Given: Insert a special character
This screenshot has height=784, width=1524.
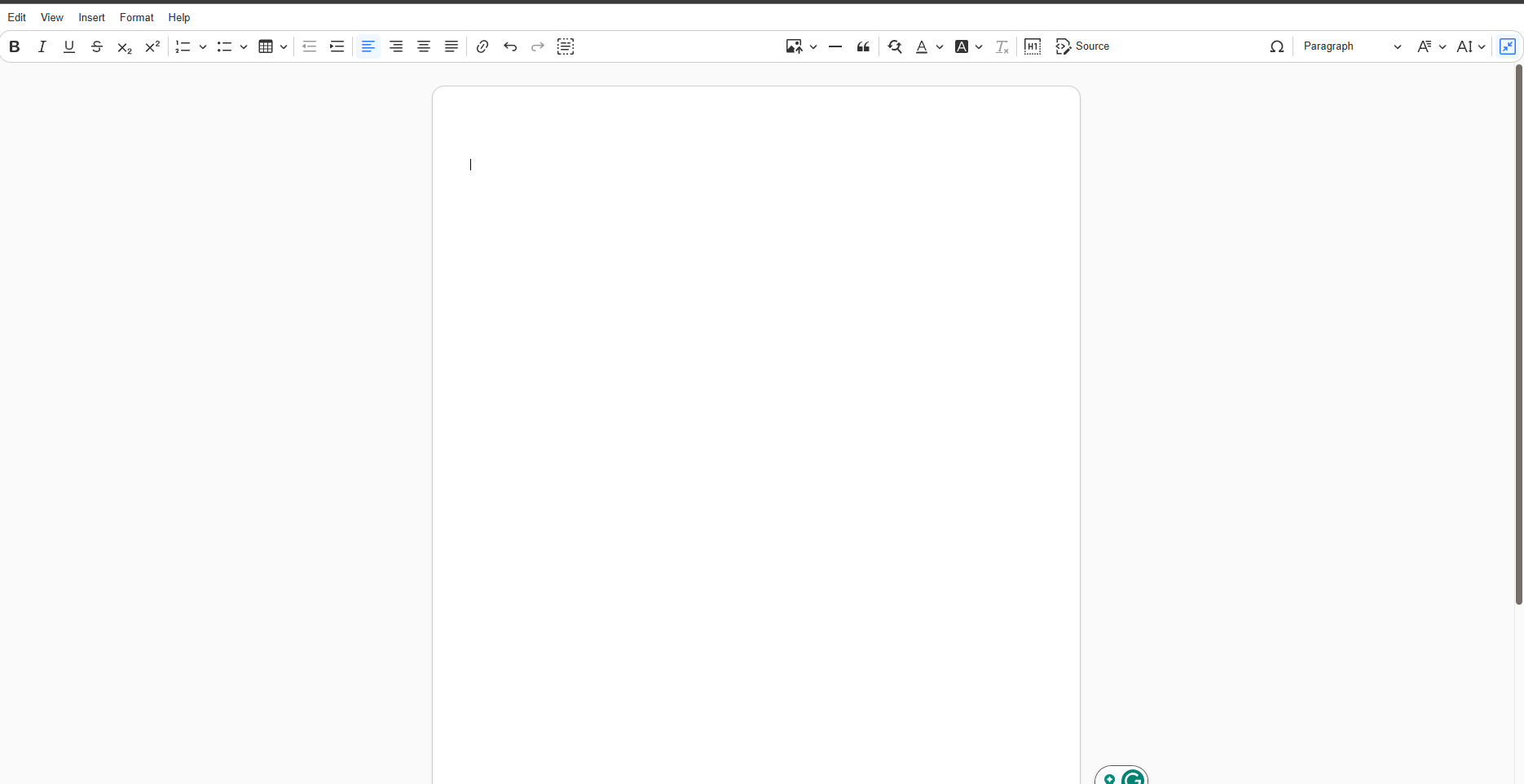Looking at the screenshot, I should [x=1276, y=46].
